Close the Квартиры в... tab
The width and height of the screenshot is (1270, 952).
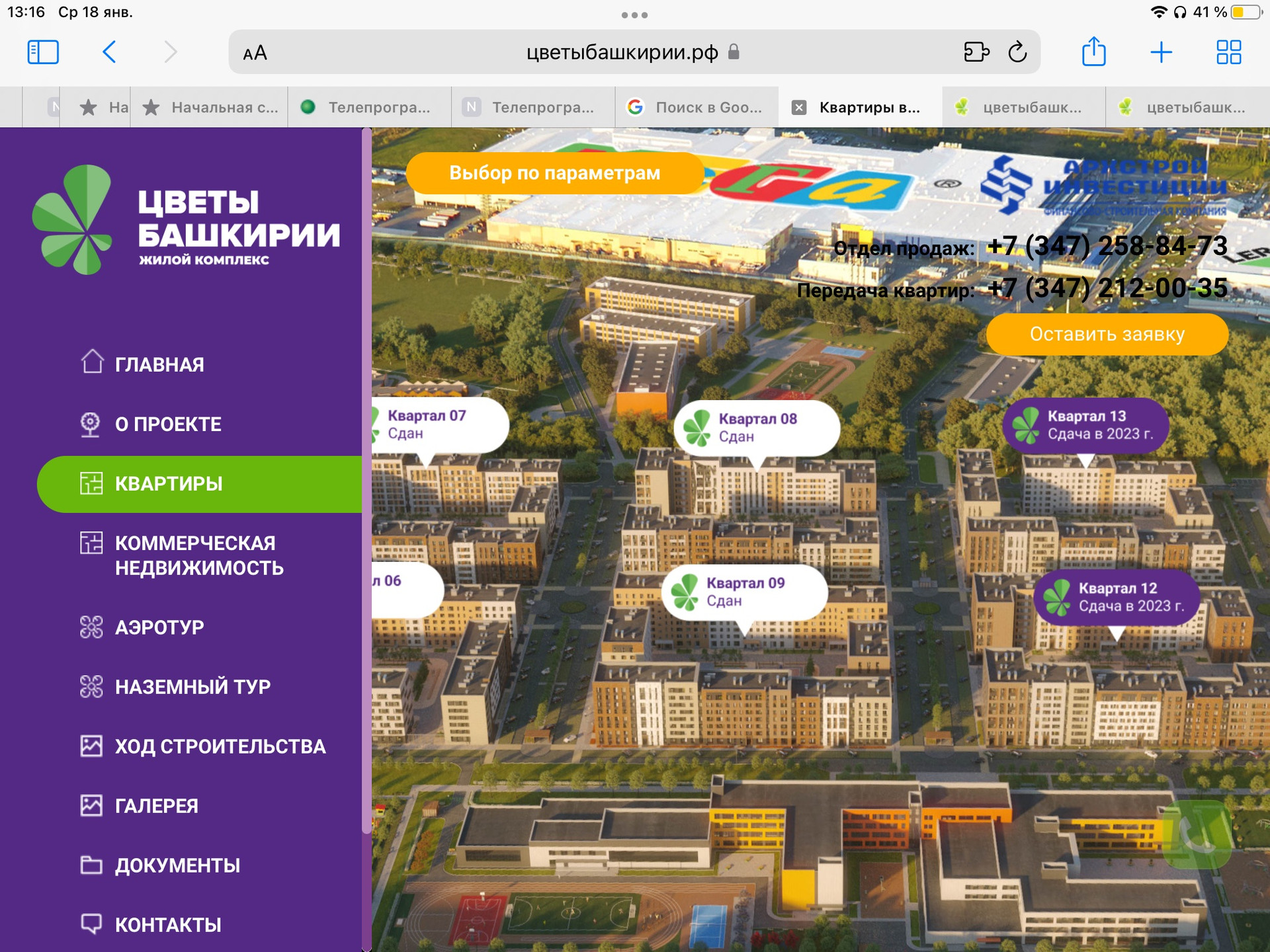tap(799, 107)
